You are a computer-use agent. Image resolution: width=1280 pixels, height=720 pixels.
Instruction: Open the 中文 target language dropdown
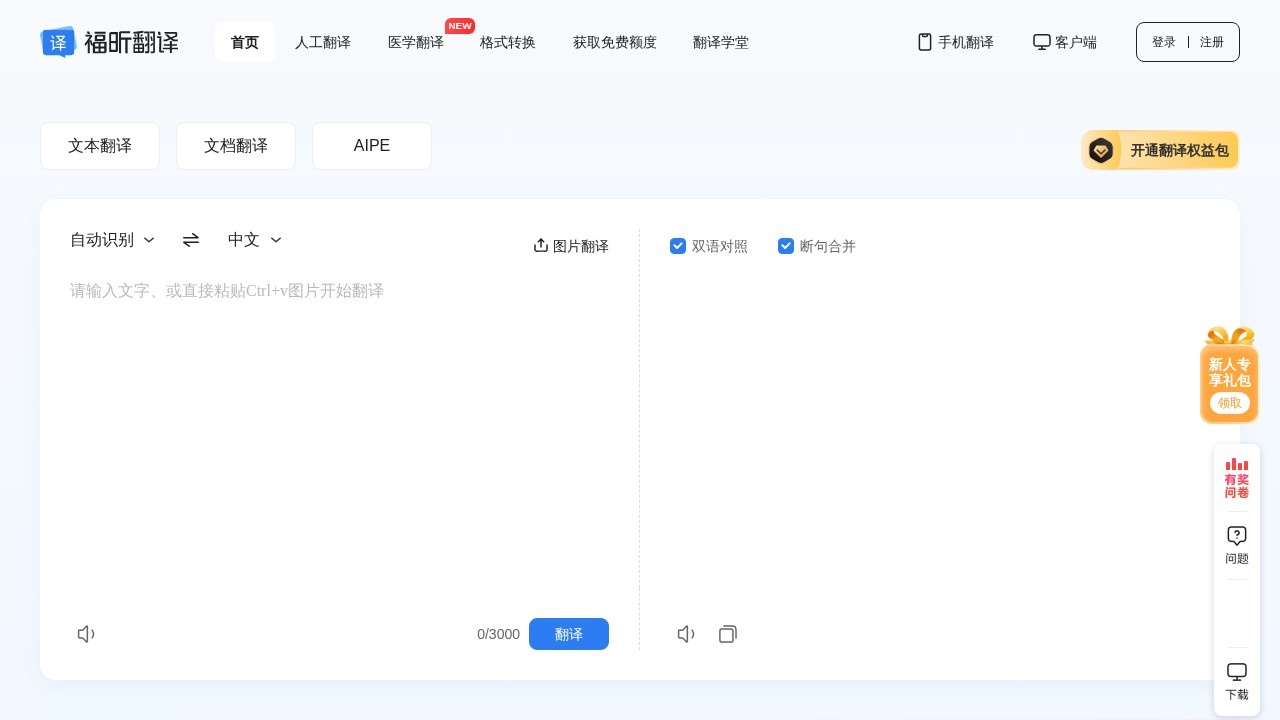tap(254, 240)
